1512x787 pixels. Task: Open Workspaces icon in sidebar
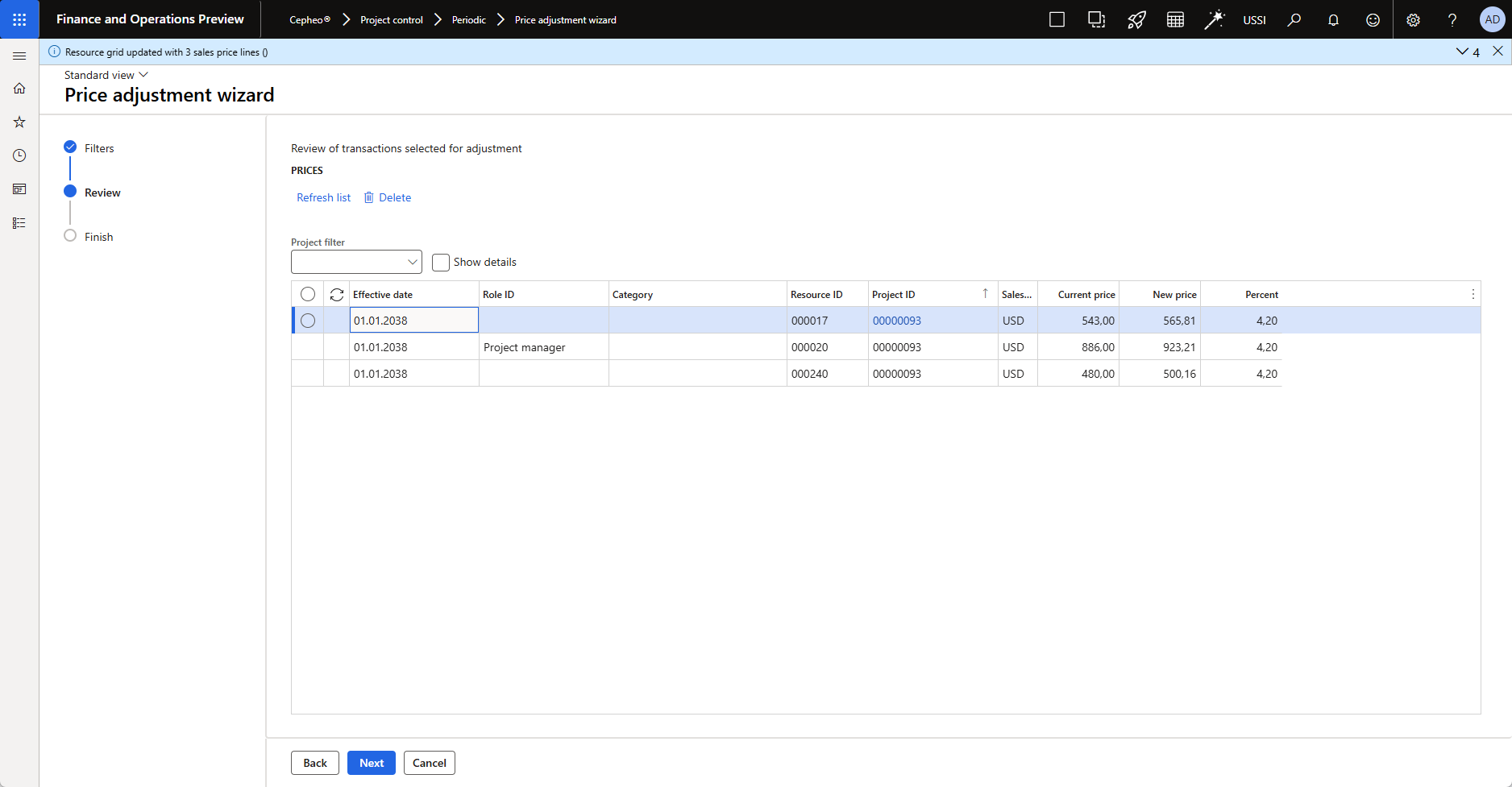click(x=19, y=189)
